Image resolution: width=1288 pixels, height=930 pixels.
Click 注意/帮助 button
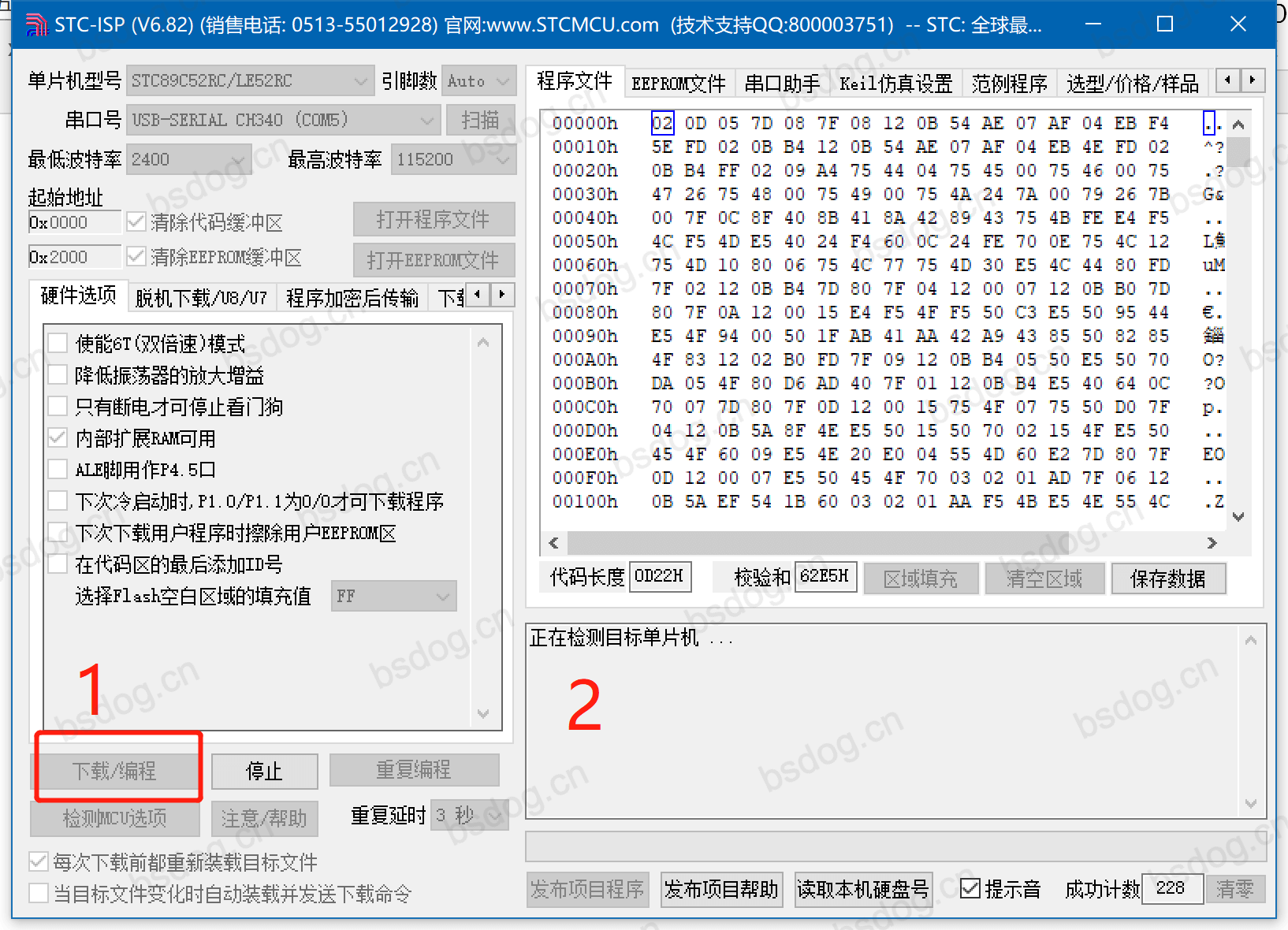(265, 818)
